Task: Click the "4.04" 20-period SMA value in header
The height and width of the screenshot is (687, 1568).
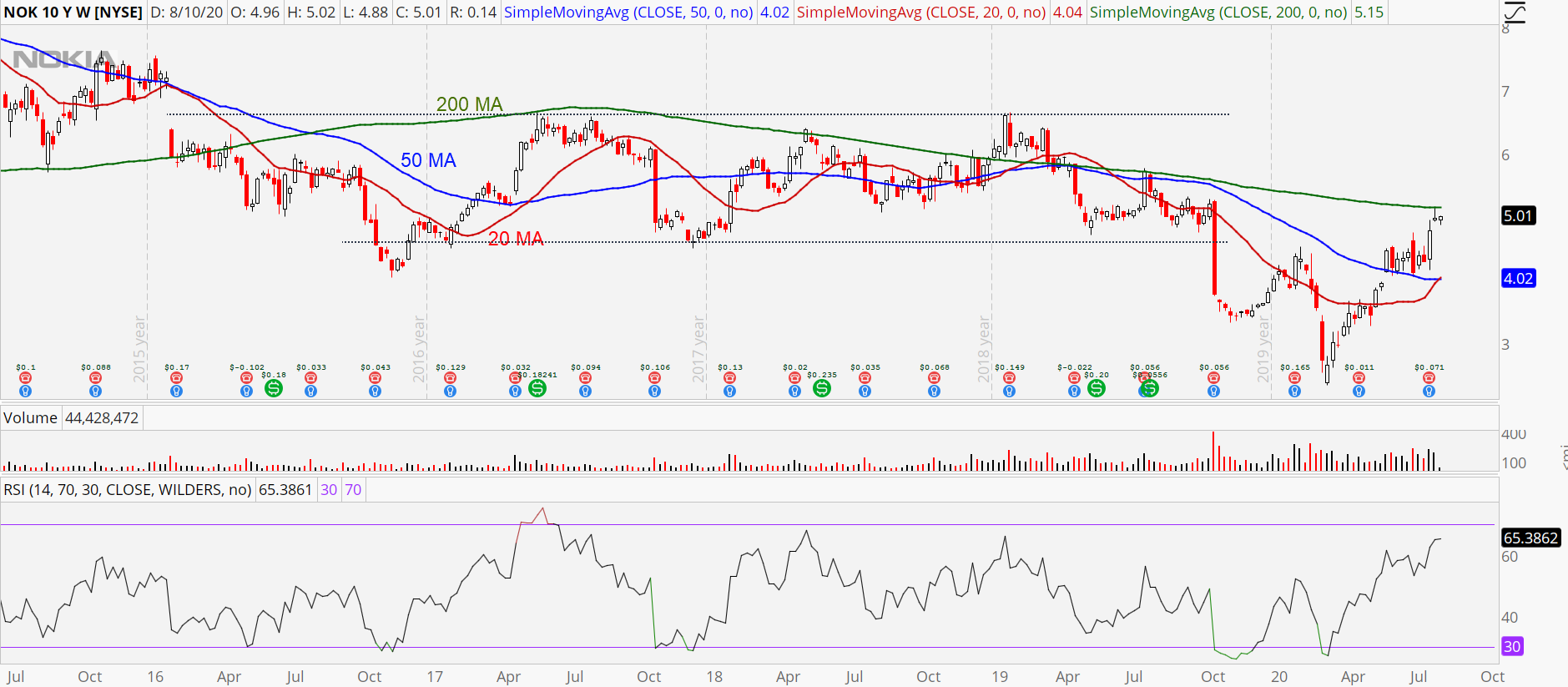Action: pyautogui.click(x=1067, y=13)
